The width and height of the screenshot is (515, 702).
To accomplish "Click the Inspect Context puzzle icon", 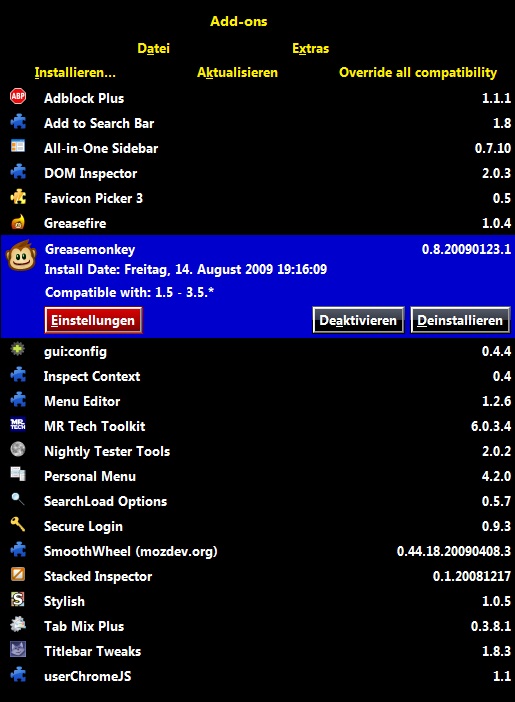I will coord(18,375).
